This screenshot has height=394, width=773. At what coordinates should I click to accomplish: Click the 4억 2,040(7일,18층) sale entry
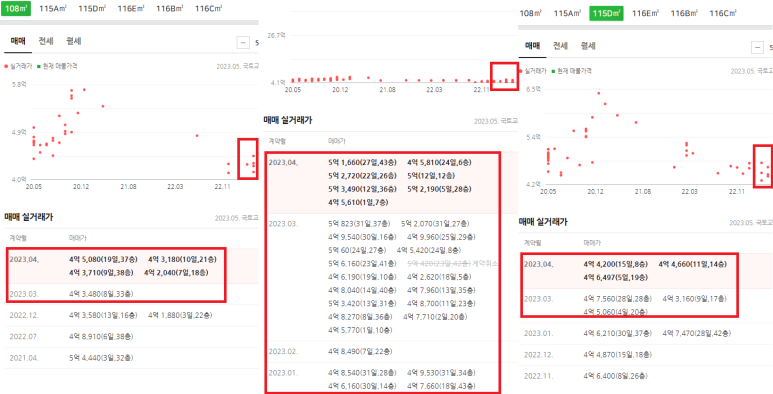176,272
